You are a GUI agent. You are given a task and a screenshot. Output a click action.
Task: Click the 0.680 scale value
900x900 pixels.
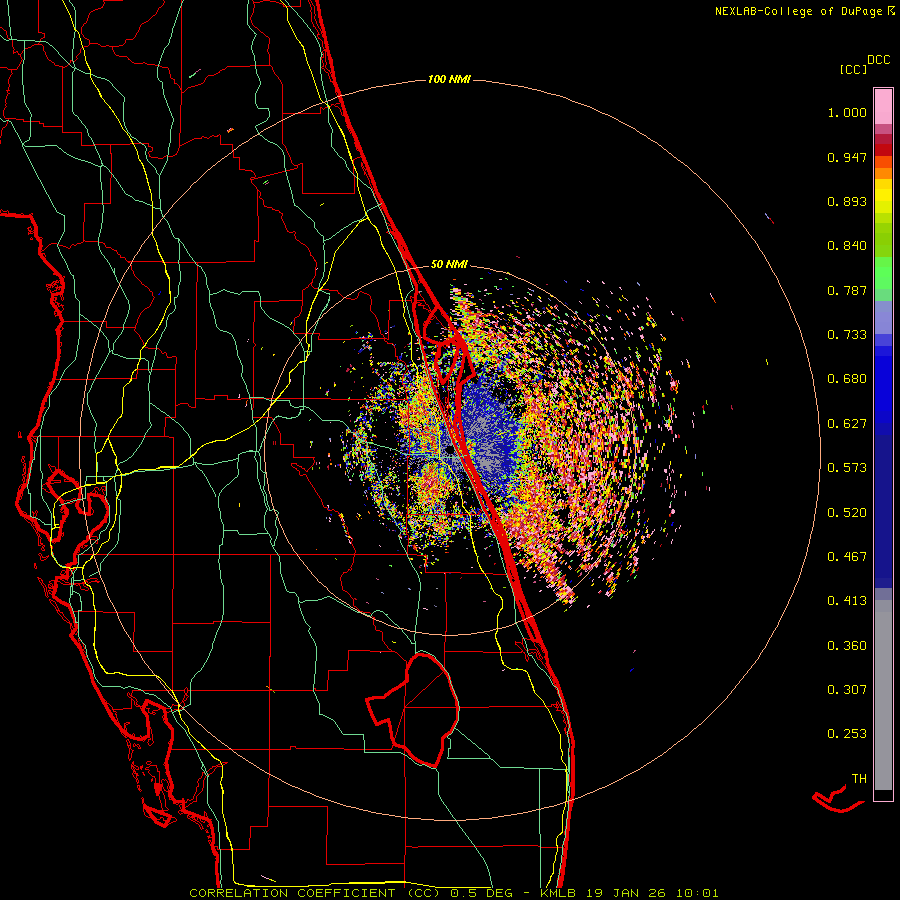coord(847,379)
